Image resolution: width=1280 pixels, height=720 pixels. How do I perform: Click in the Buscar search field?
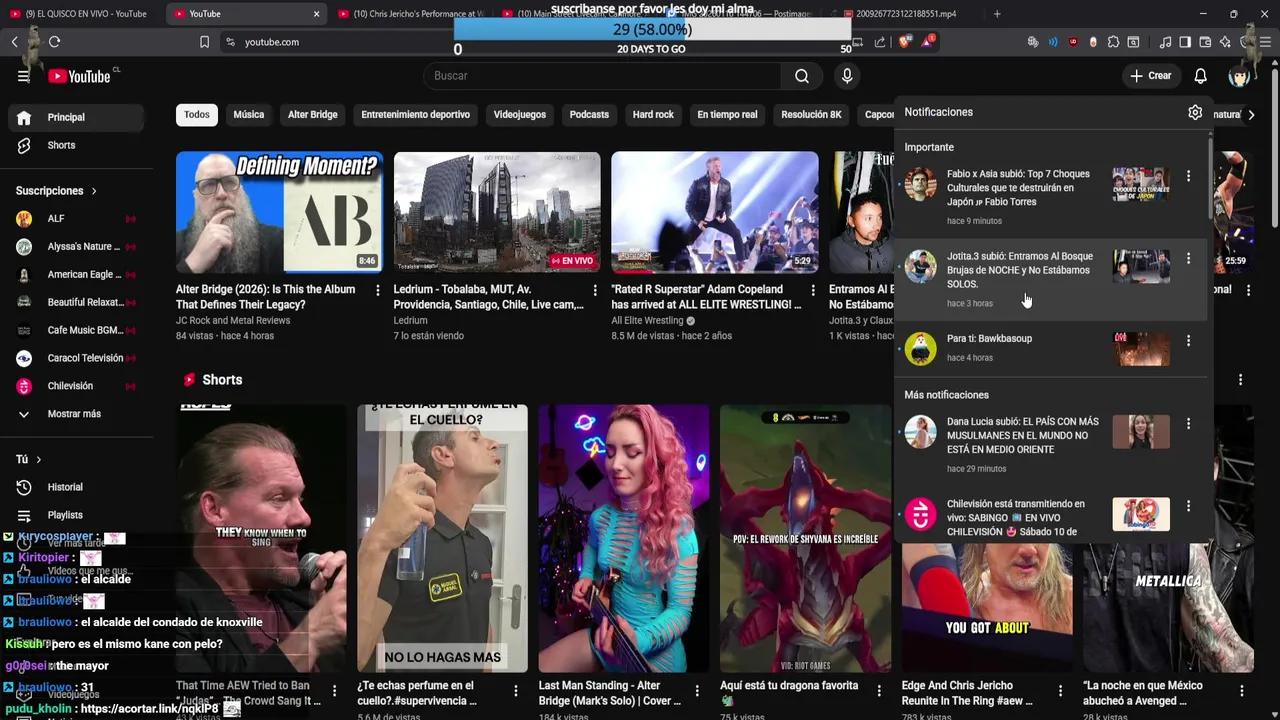(x=603, y=76)
